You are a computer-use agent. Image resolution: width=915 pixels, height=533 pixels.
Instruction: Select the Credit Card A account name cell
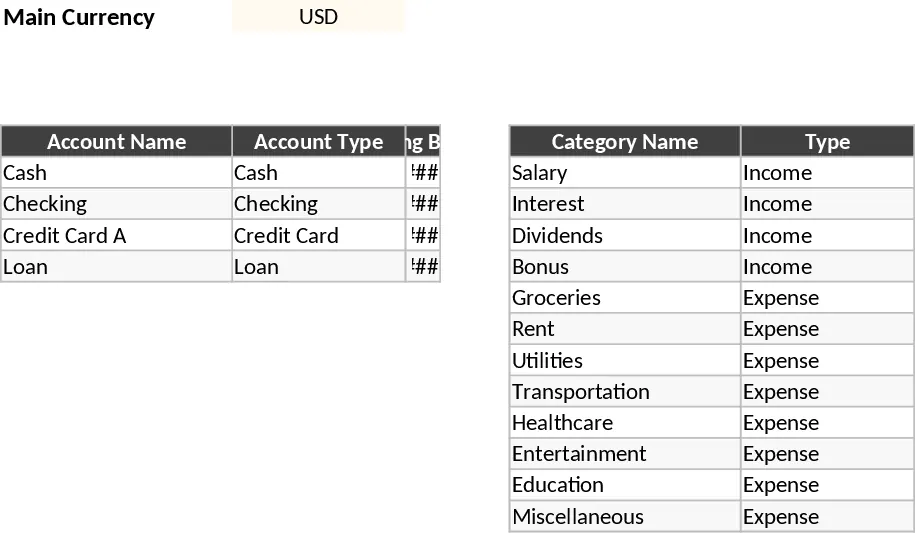pyautogui.click(x=117, y=235)
